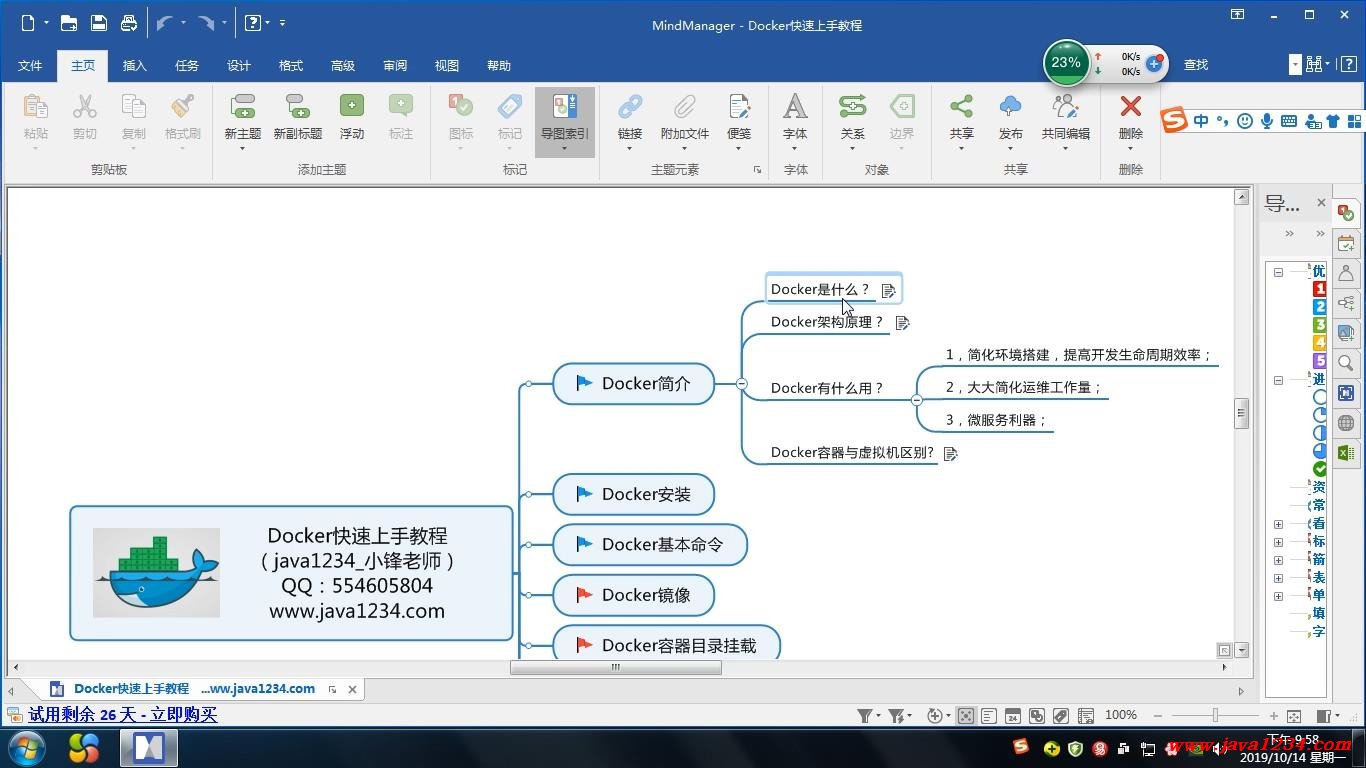Screen dimensions: 1366x768
Task: Open the undo history dropdown arrow
Action: pos(184,22)
